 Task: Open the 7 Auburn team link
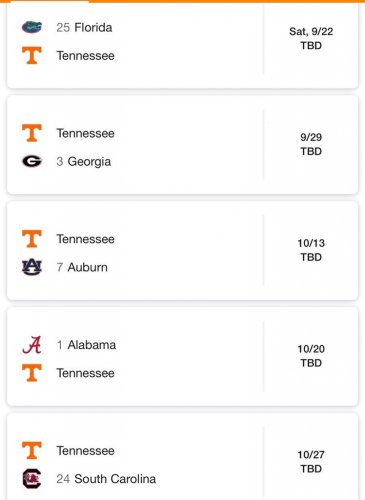click(x=82, y=267)
